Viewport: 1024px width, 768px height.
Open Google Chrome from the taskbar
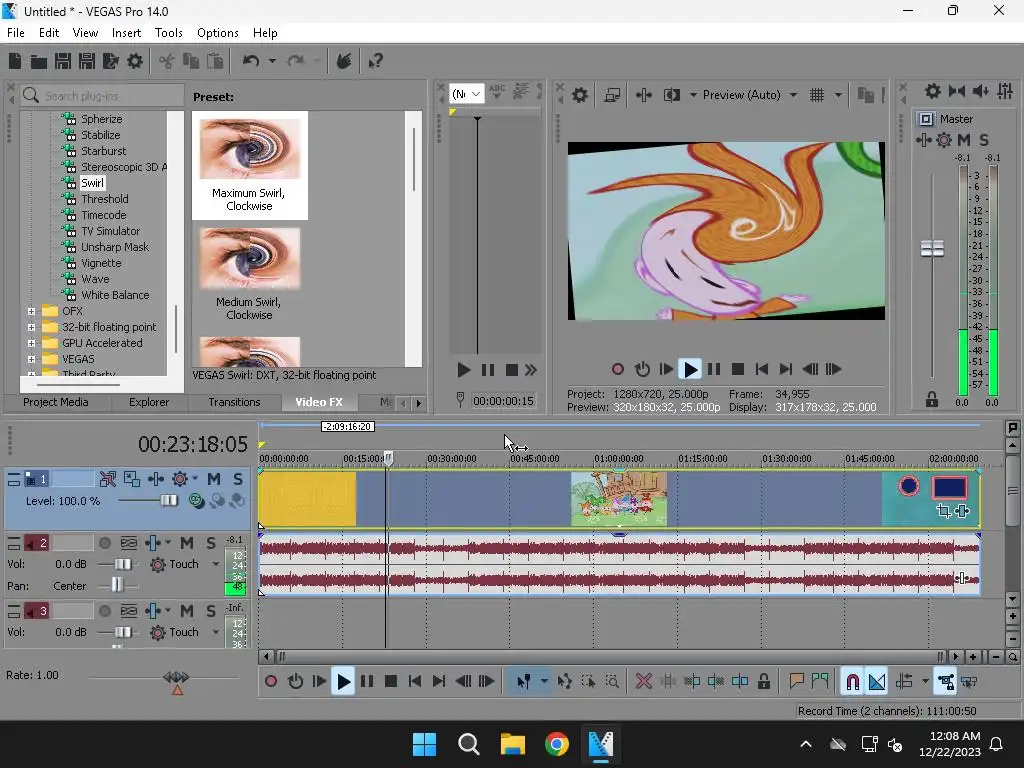556,744
